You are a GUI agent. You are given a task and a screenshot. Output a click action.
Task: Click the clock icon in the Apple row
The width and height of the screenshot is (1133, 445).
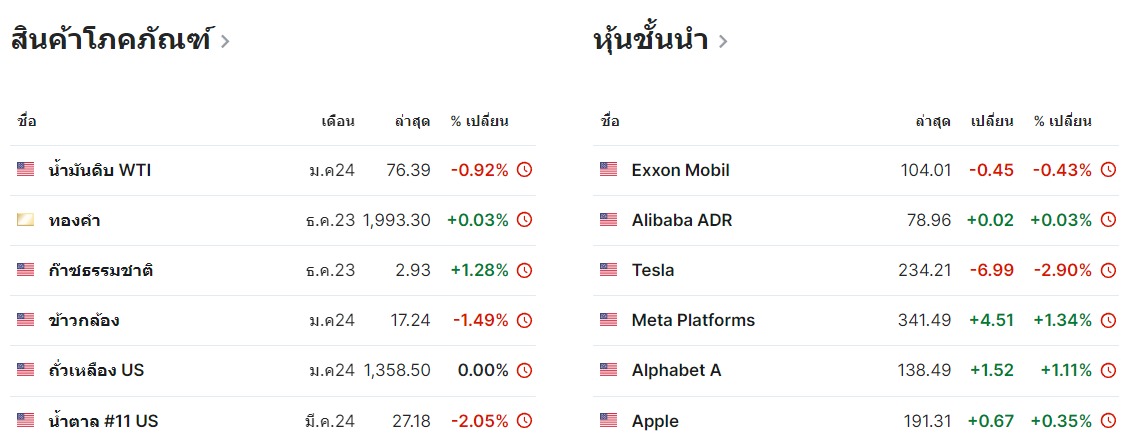tap(1108, 420)
